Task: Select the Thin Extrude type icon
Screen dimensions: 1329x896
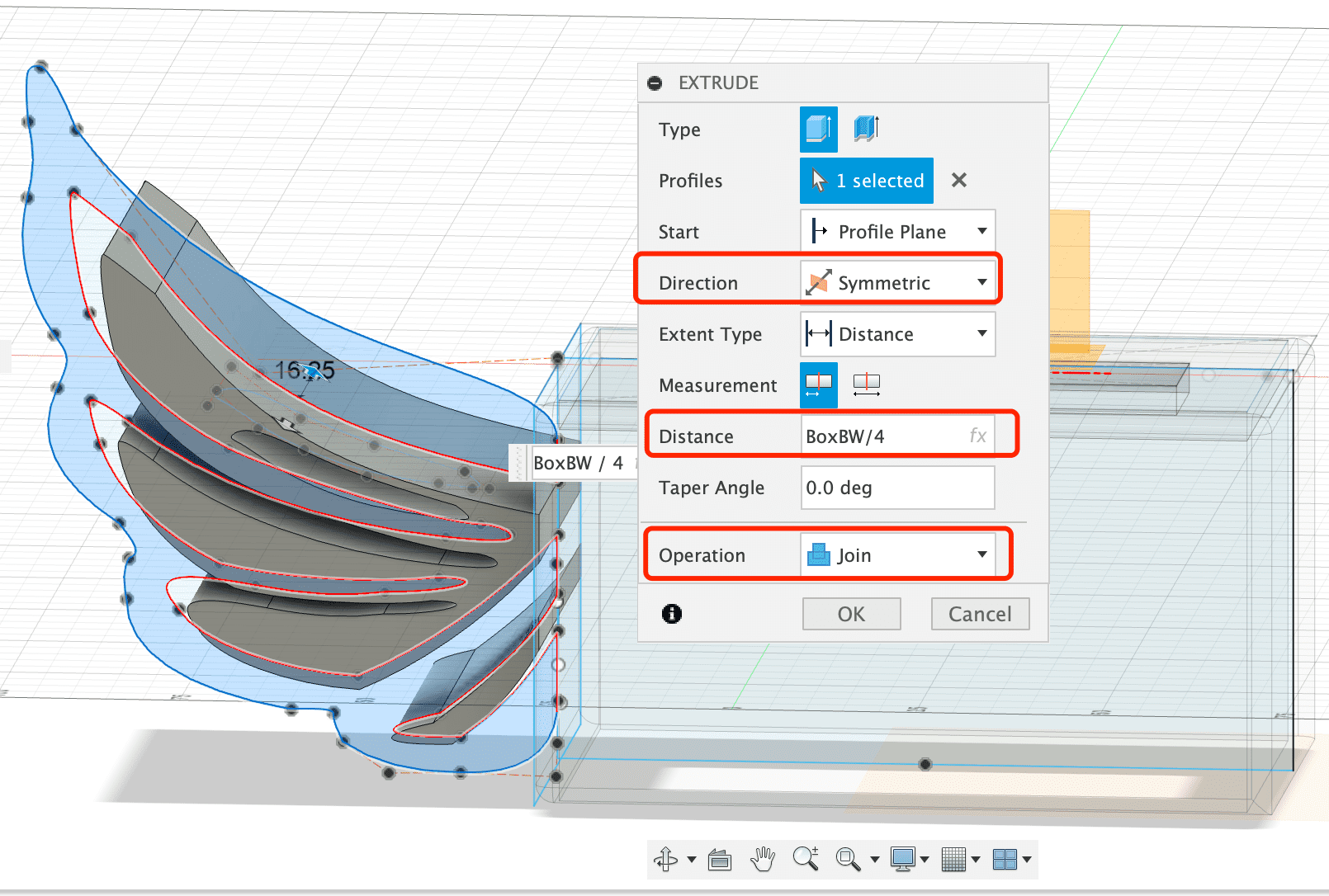Action: pyautogui.click(x=866, y=129)
